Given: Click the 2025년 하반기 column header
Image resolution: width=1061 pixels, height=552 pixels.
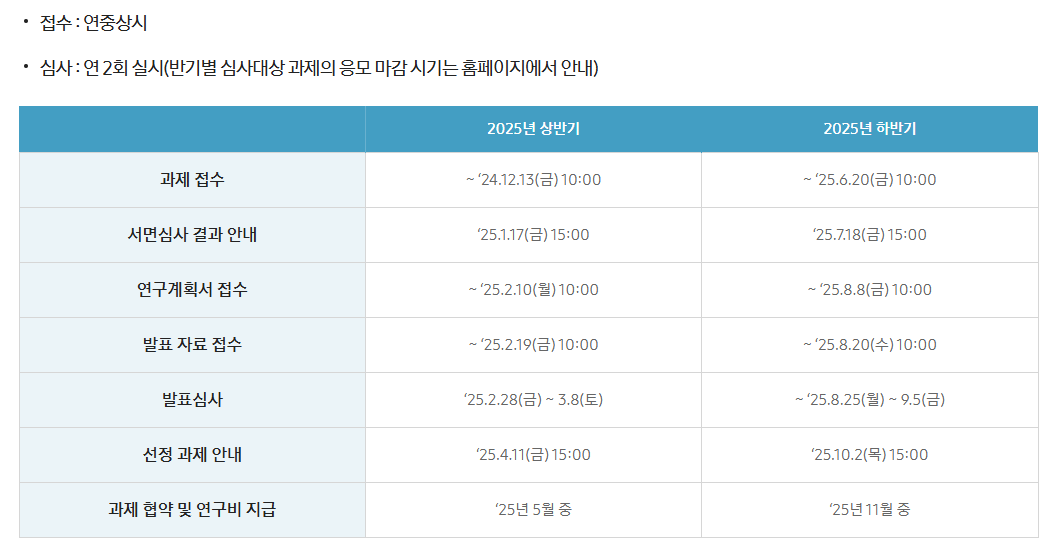Looking at the screenshot, I should [x=870, y=129].
